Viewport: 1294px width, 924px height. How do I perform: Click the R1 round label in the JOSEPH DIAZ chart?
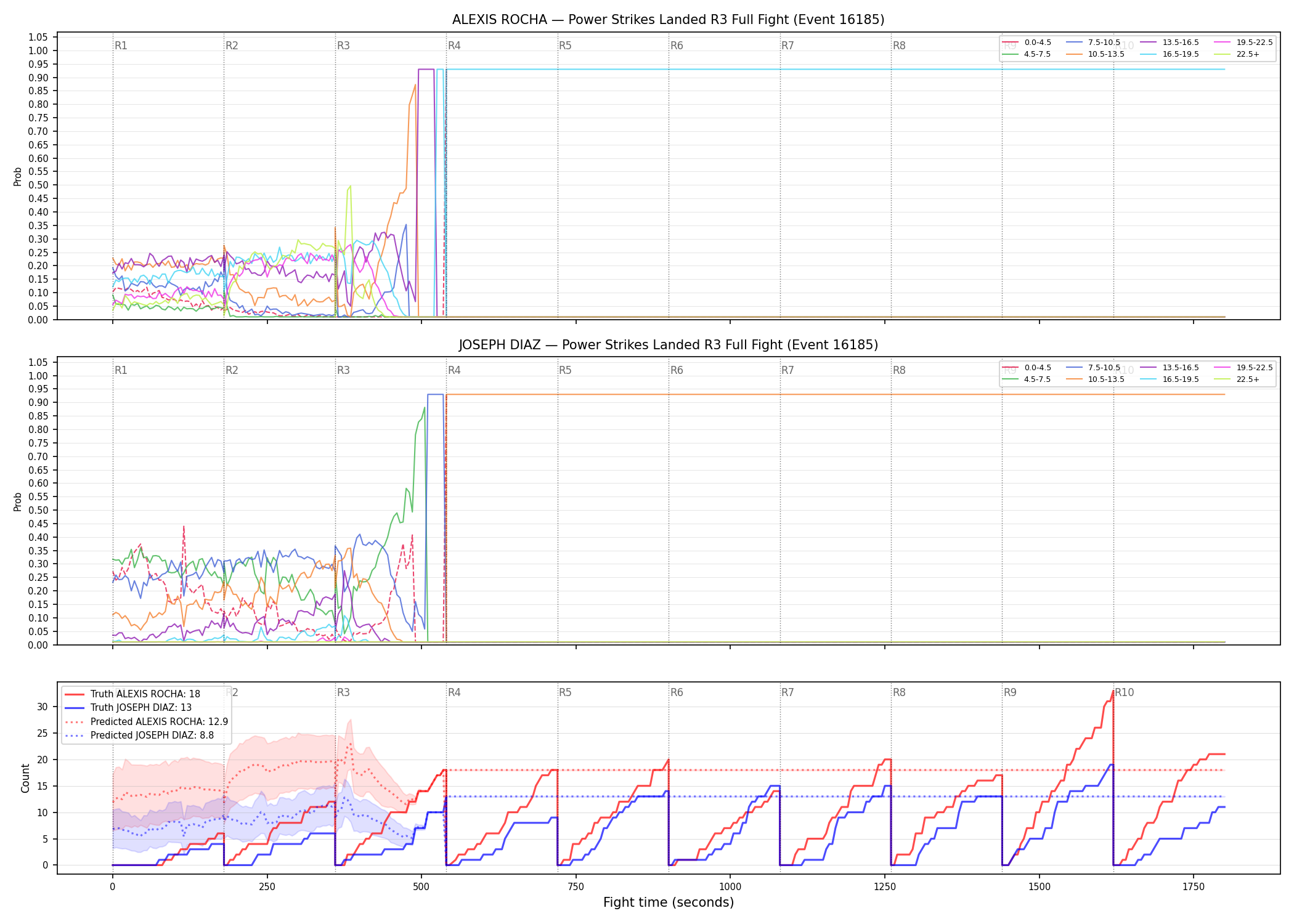pos(121,370)
